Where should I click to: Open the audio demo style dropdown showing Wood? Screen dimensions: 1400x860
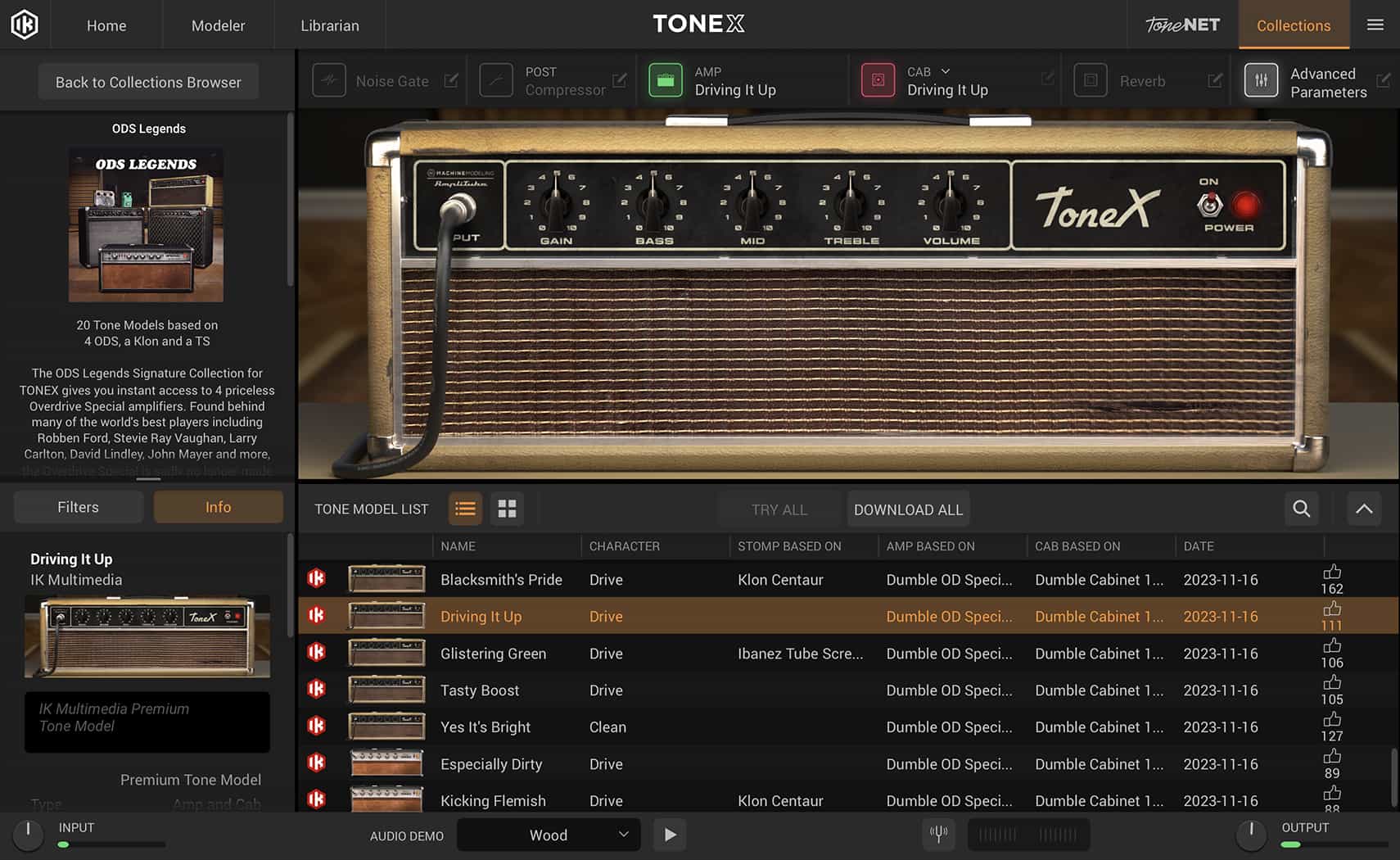pos(547,835)
